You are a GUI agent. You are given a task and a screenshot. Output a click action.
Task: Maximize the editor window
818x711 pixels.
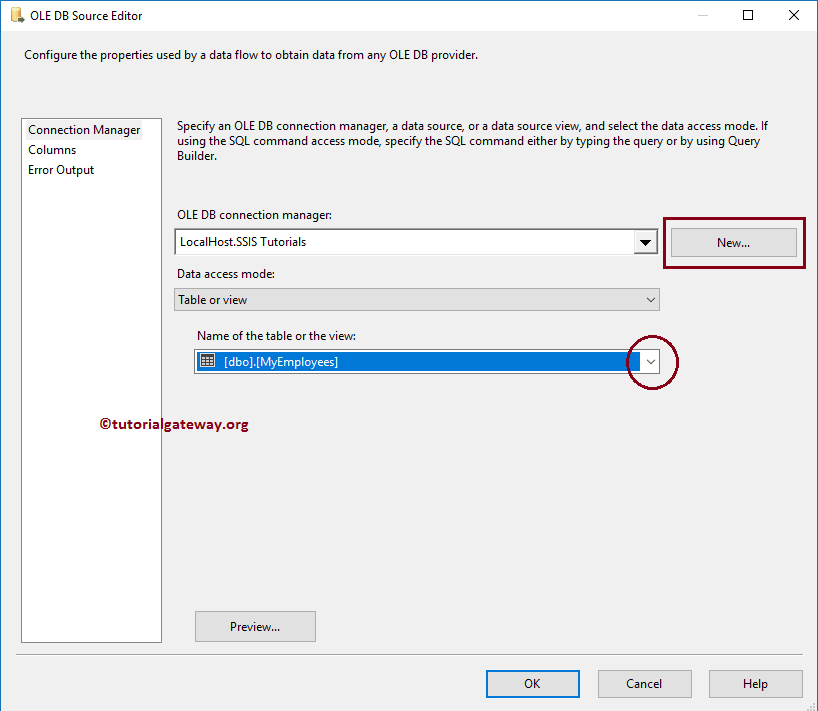(x=748, y=15)
